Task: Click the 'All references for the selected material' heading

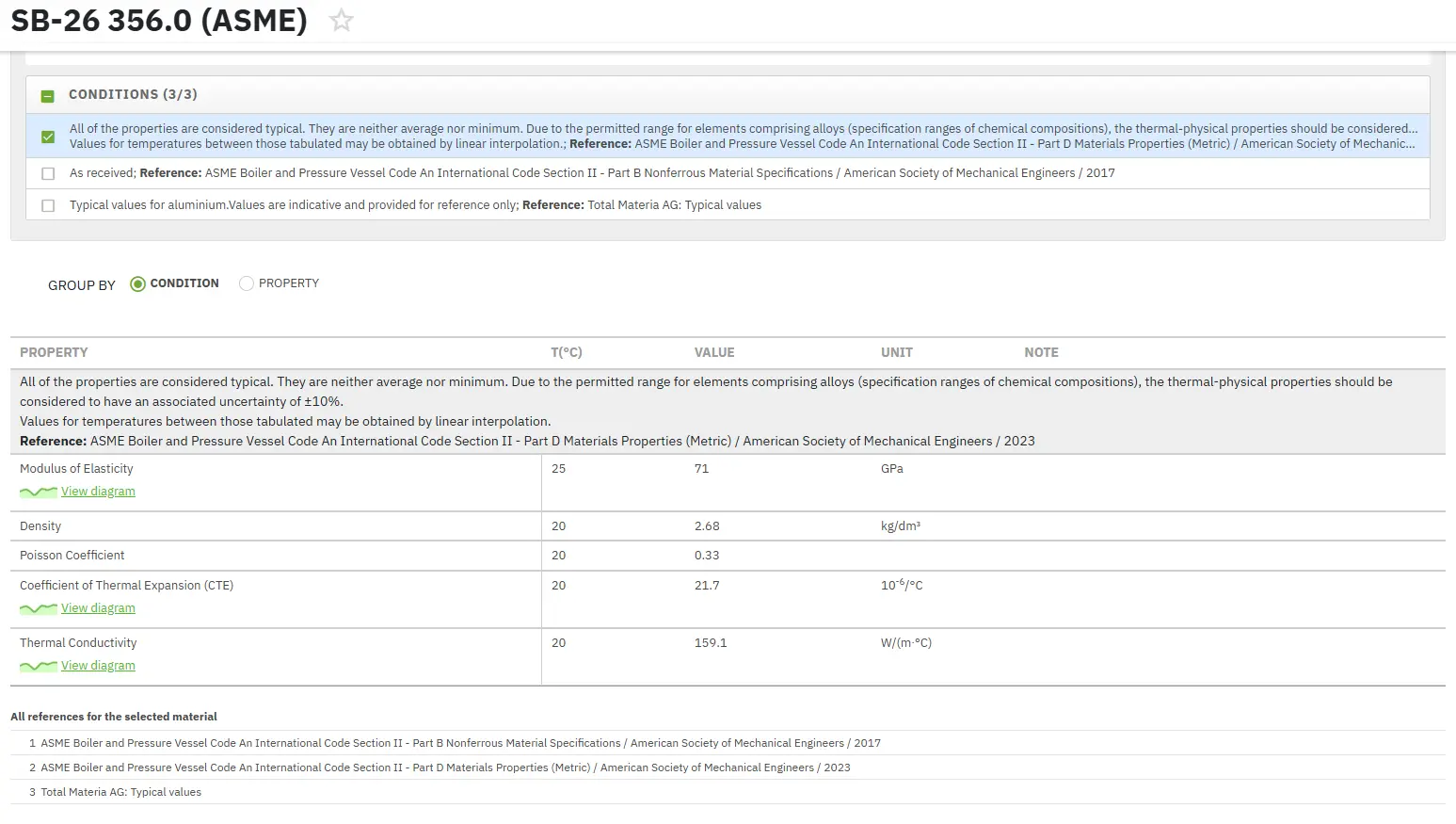Action: point(114,717)
